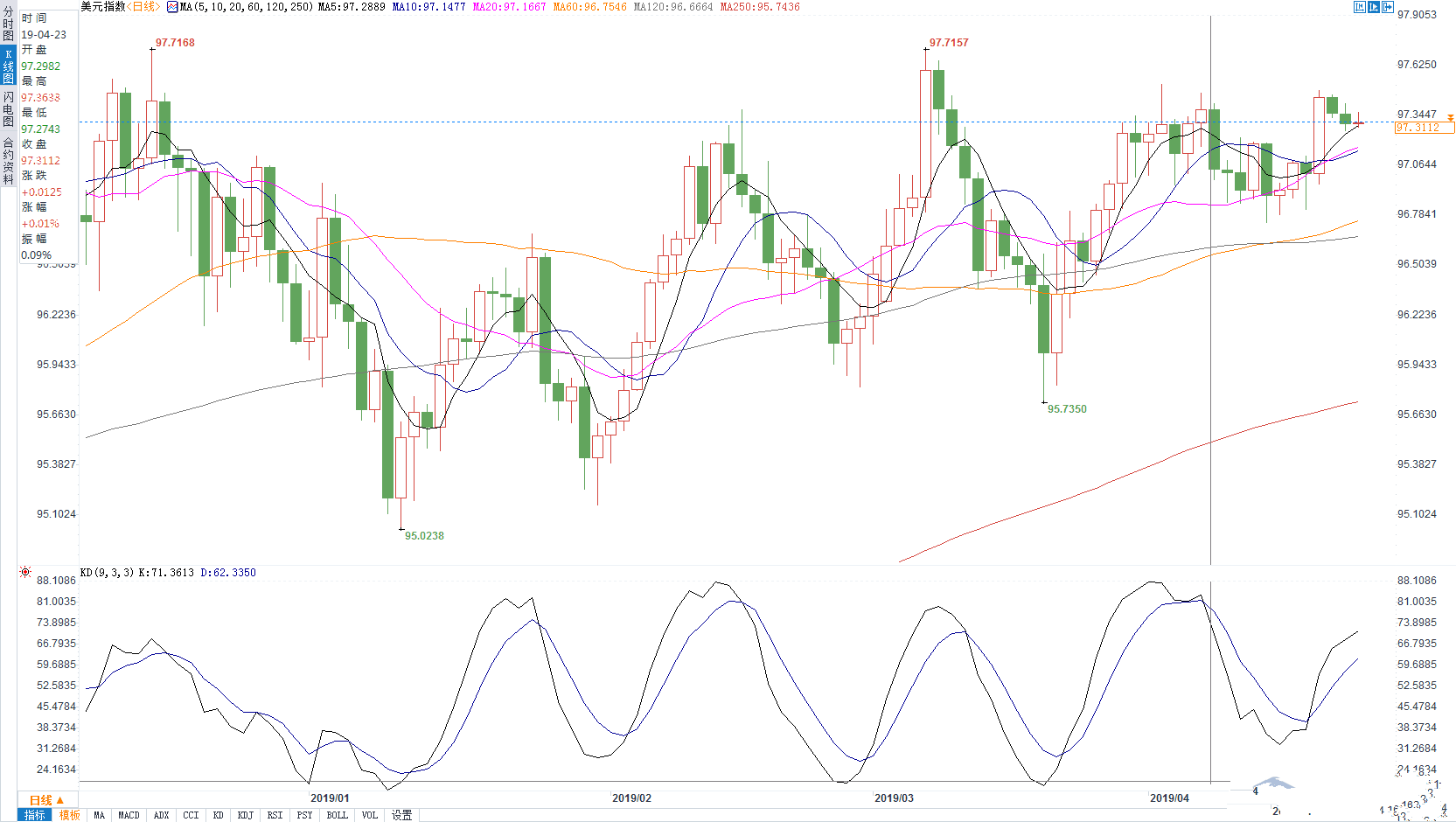Open the MA indicator settings icon

172,7
